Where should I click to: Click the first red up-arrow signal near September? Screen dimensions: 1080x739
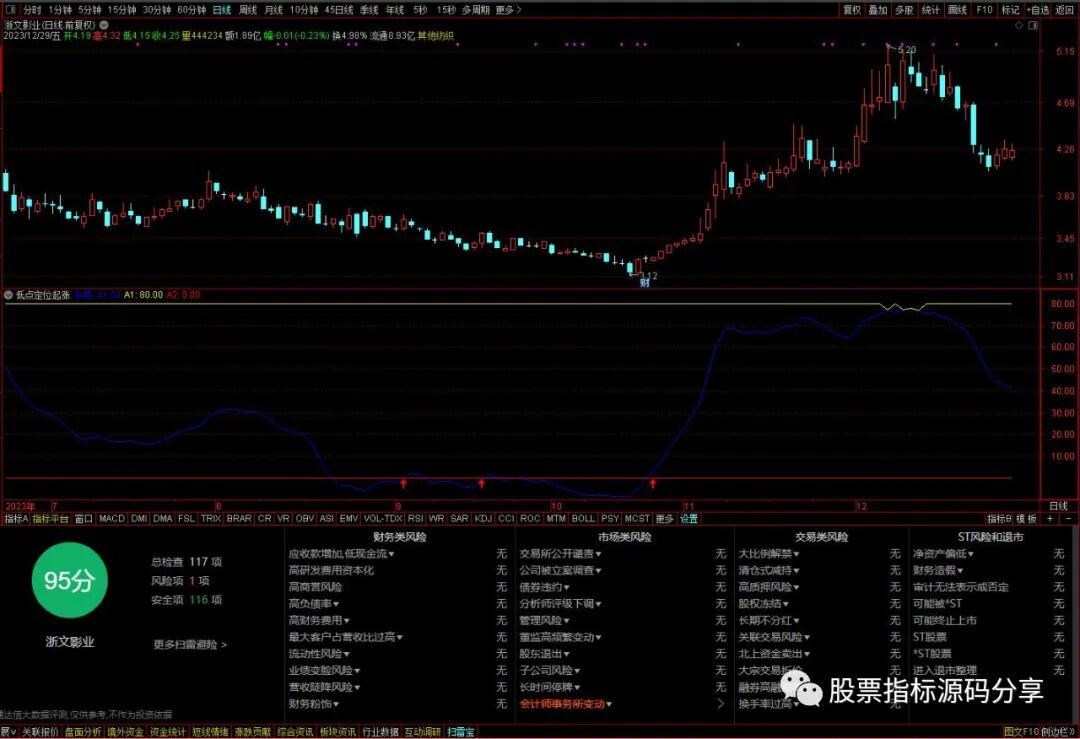[404, 484]
